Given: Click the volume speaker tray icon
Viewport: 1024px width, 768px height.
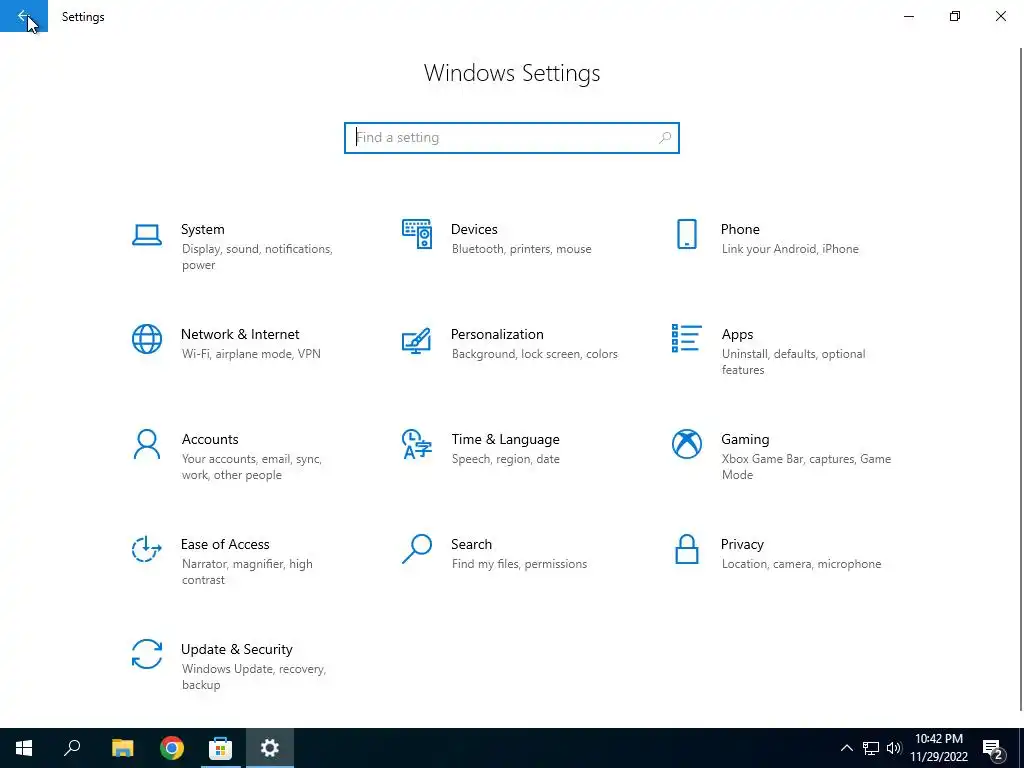Looking at the screenshot, I should [x=894, y=748].
